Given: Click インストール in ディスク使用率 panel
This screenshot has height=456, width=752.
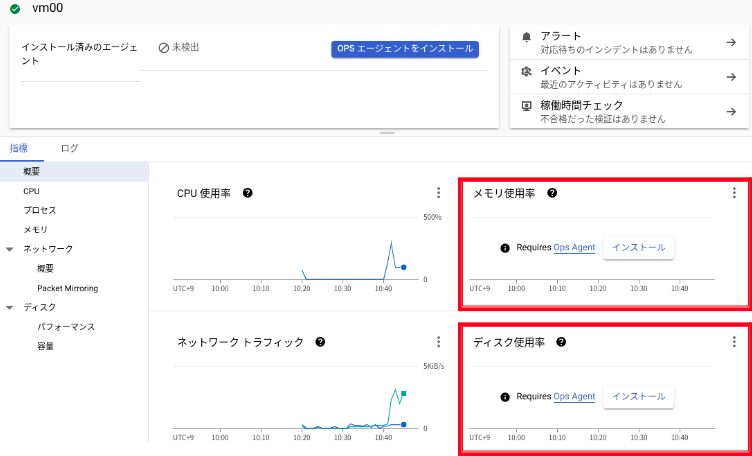Looking at the screenshot, I should click(638, 397).
